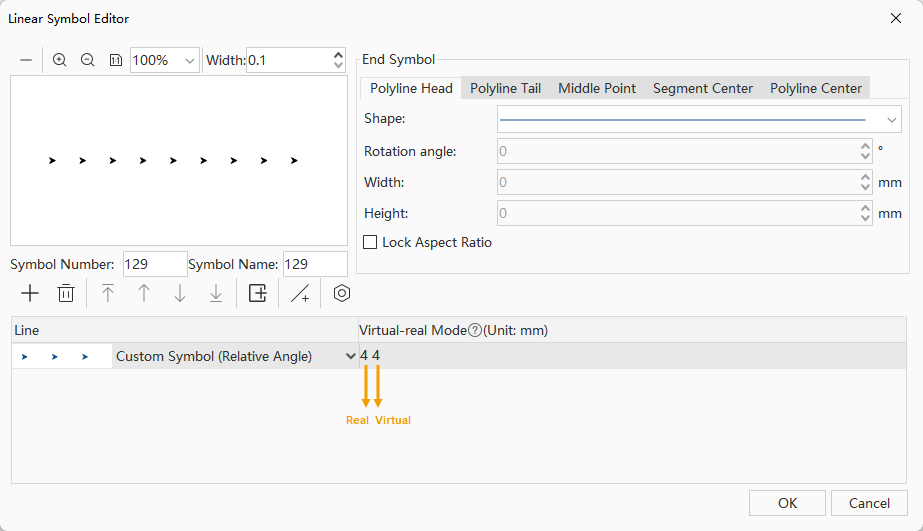Click the zoom out magnifier icon
Screen dimensions: 923x531
point(88,60)
